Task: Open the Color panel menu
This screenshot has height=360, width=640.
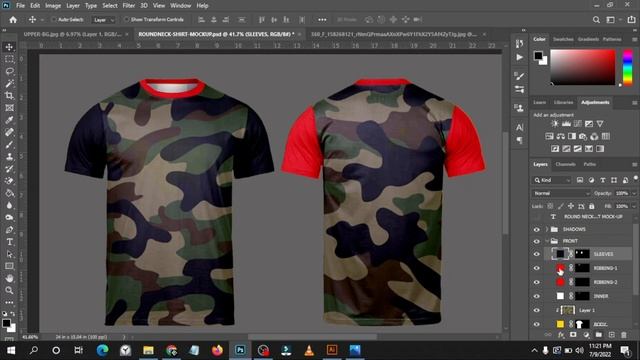Action: [x=634, y=40]
